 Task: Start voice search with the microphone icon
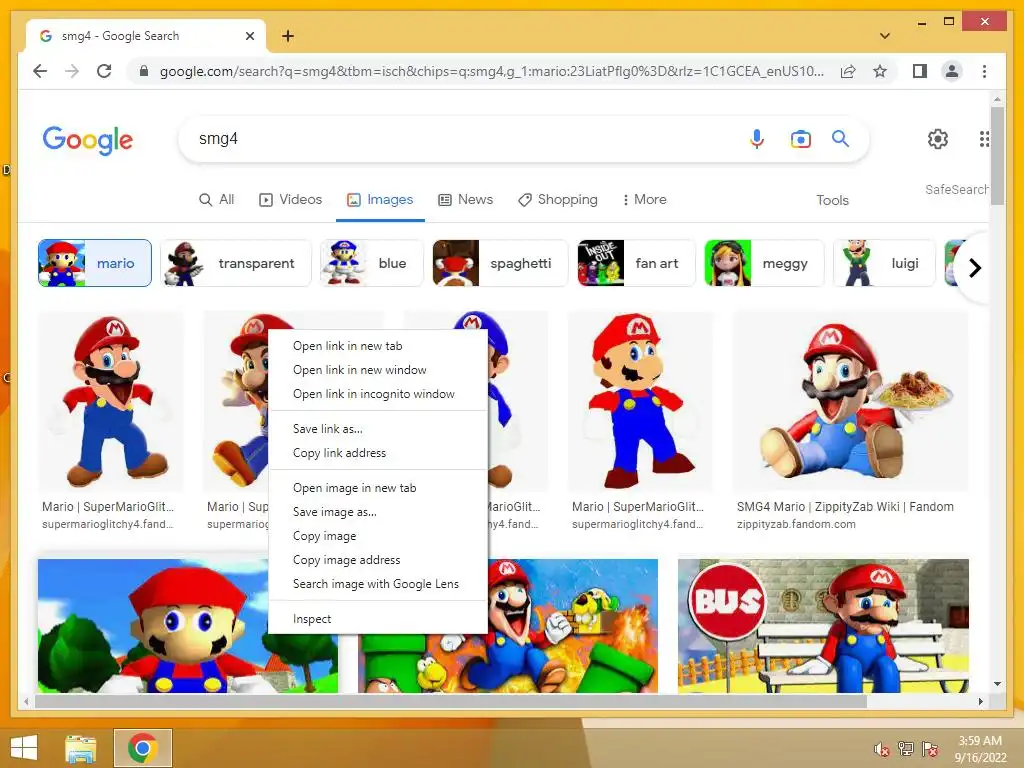[757, 138]
